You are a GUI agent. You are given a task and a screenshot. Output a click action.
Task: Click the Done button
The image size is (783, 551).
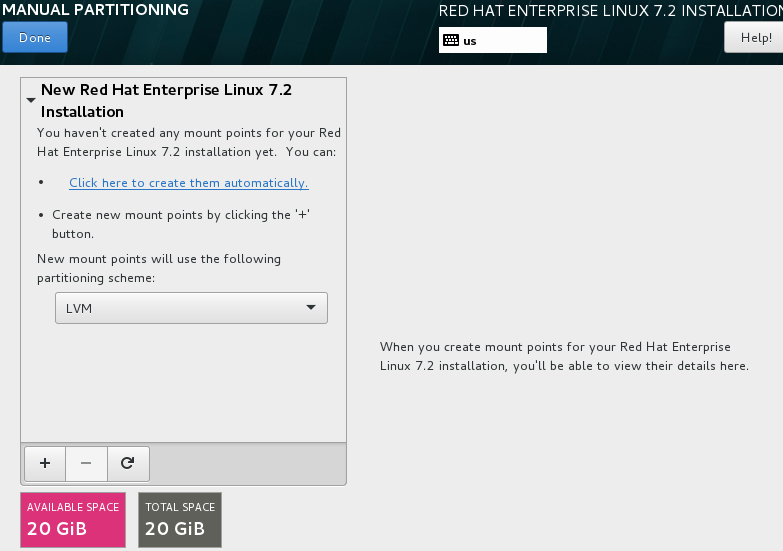(35, 37)
